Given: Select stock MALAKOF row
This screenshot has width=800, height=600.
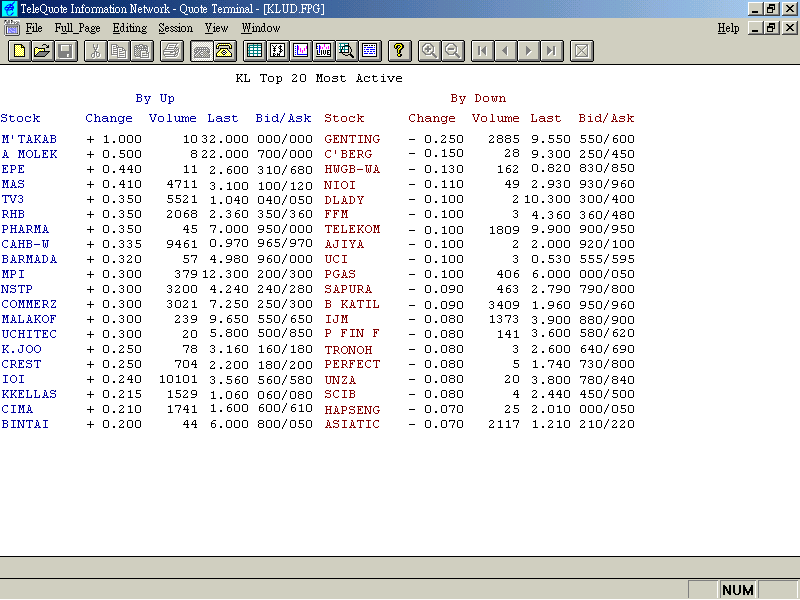Looking at the screenshot, I should pos(29,319).
